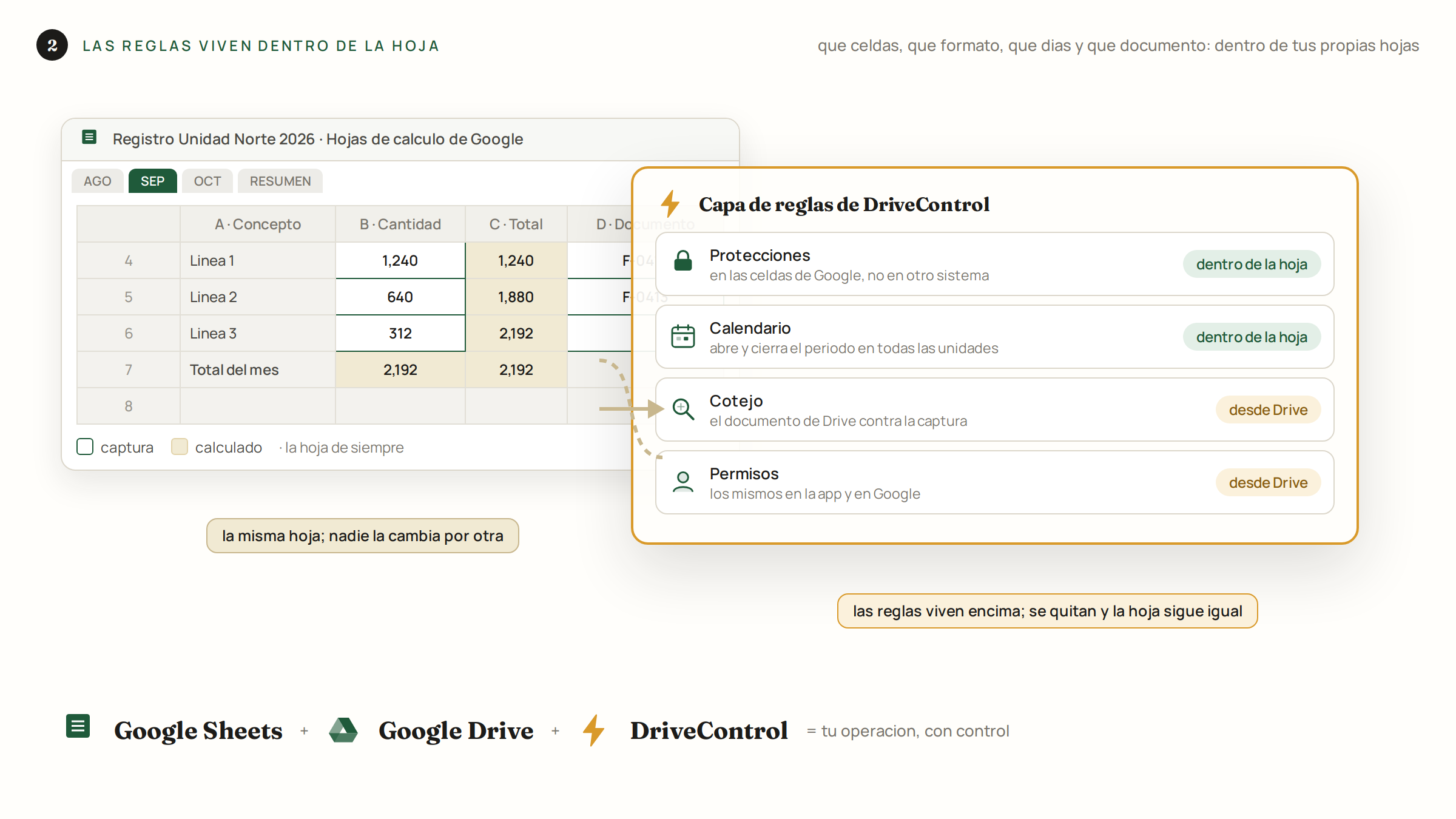Click the 'Linea 3' cell
The image size is (1456, 819).
258,333
